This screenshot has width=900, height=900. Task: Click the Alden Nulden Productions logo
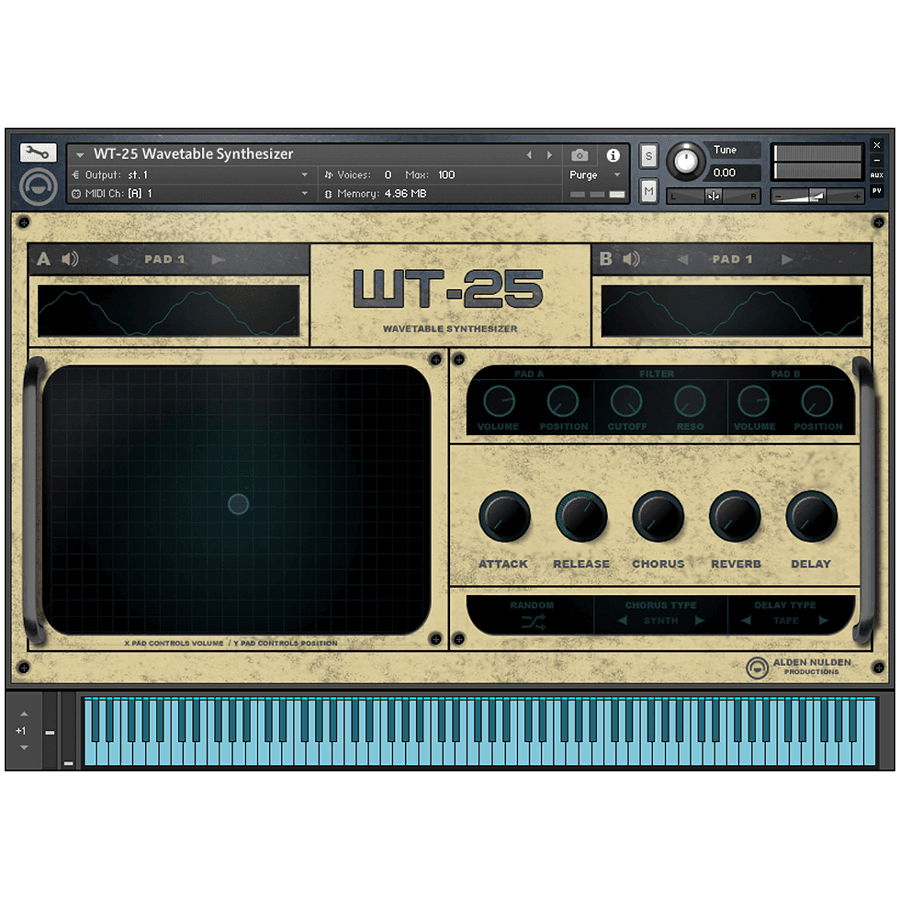tap(758, 668)
